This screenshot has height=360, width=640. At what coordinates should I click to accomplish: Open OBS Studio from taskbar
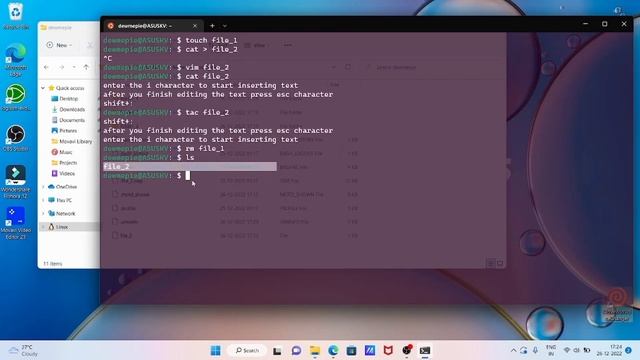[x=407, y=350]
